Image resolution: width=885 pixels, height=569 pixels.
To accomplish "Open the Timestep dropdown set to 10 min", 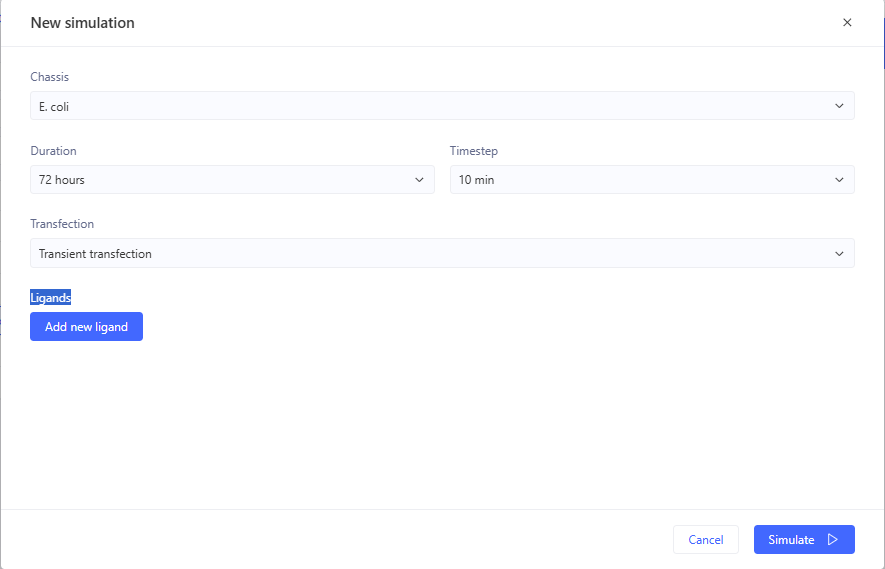I will click(652, 180).
